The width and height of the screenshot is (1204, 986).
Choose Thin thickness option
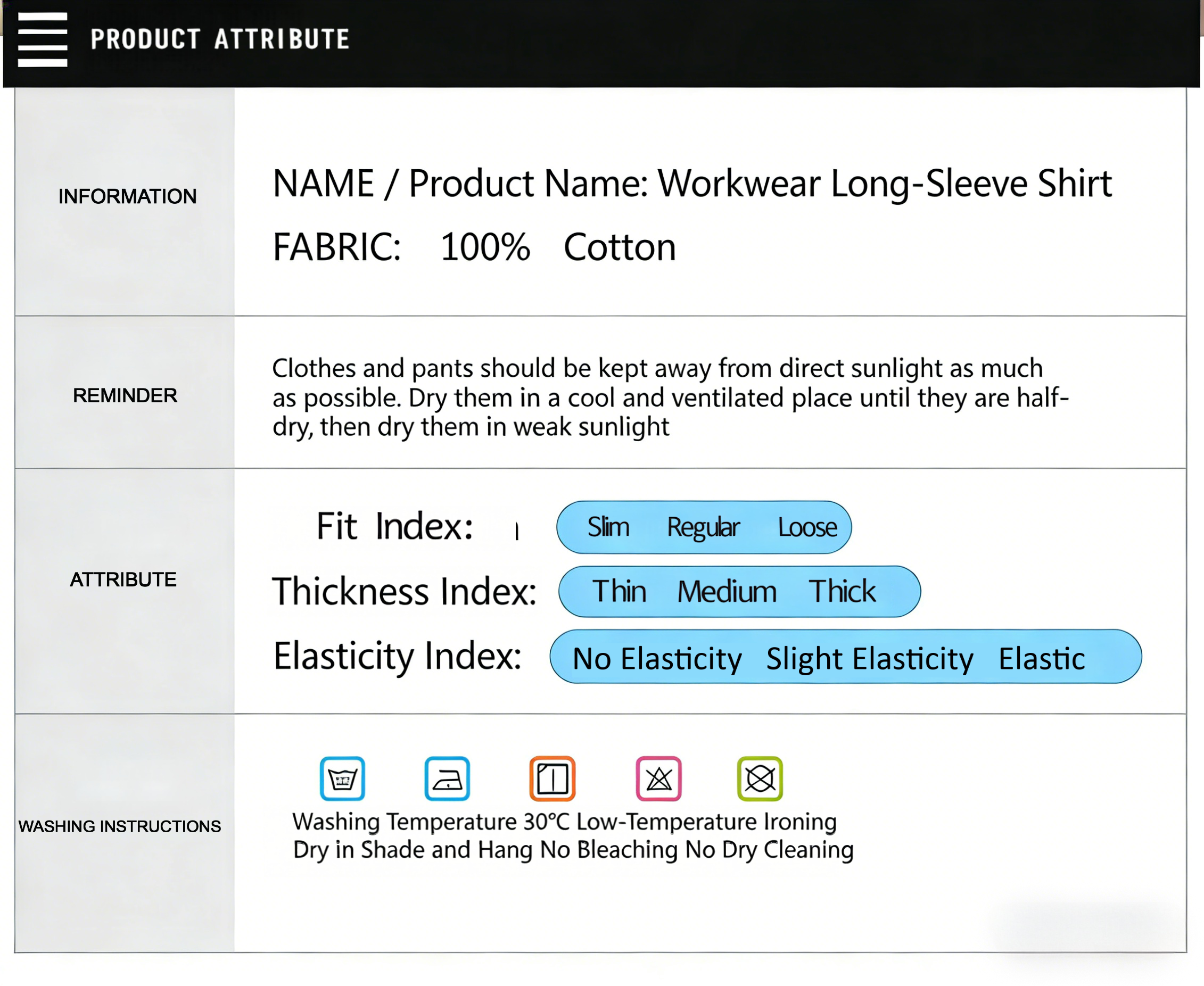coord(620,591)
